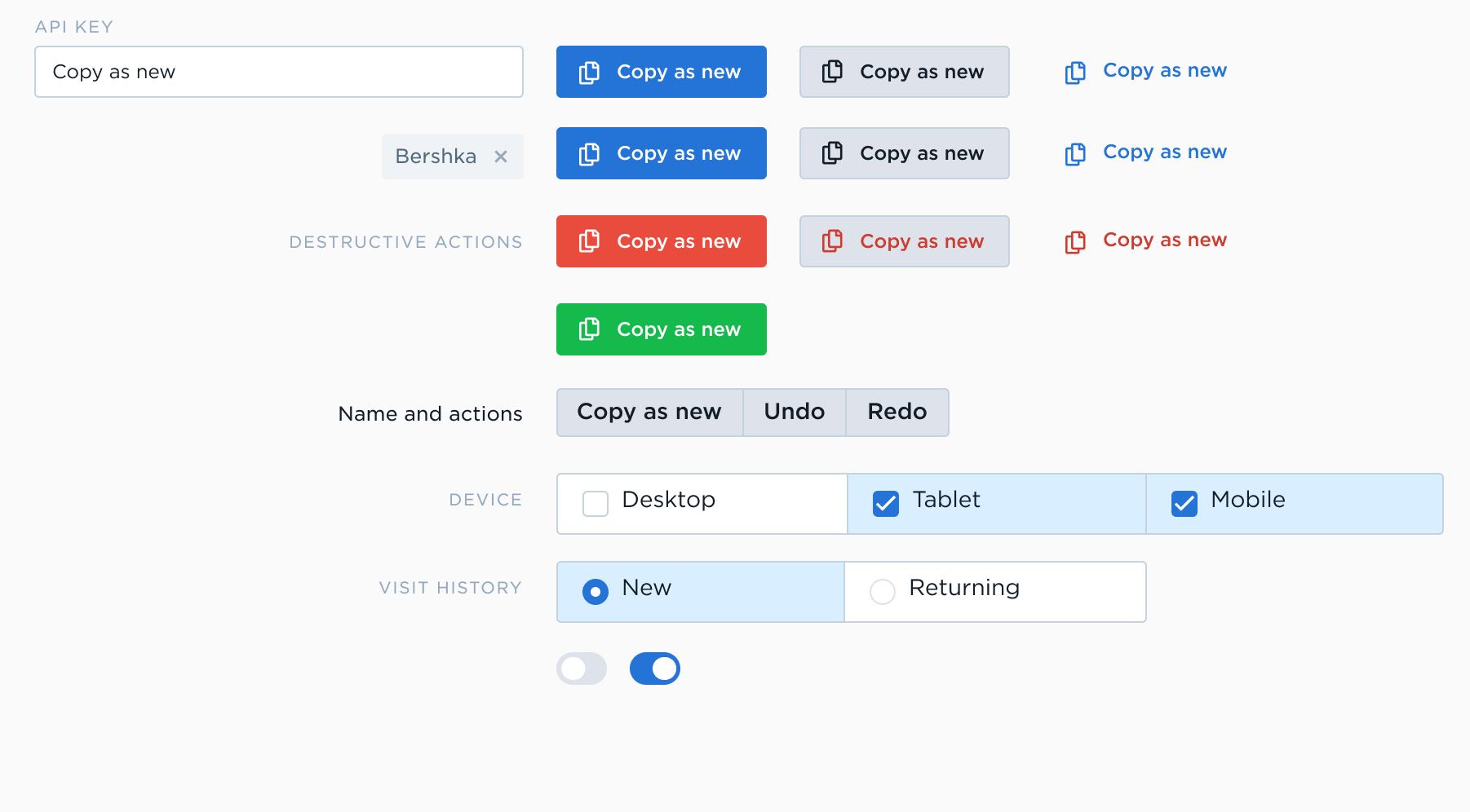Click gray 'Copy as new' text, Bershka row
Image resolution: width=1470 pixels, height=812 pixels.
(x=922, y=153)
